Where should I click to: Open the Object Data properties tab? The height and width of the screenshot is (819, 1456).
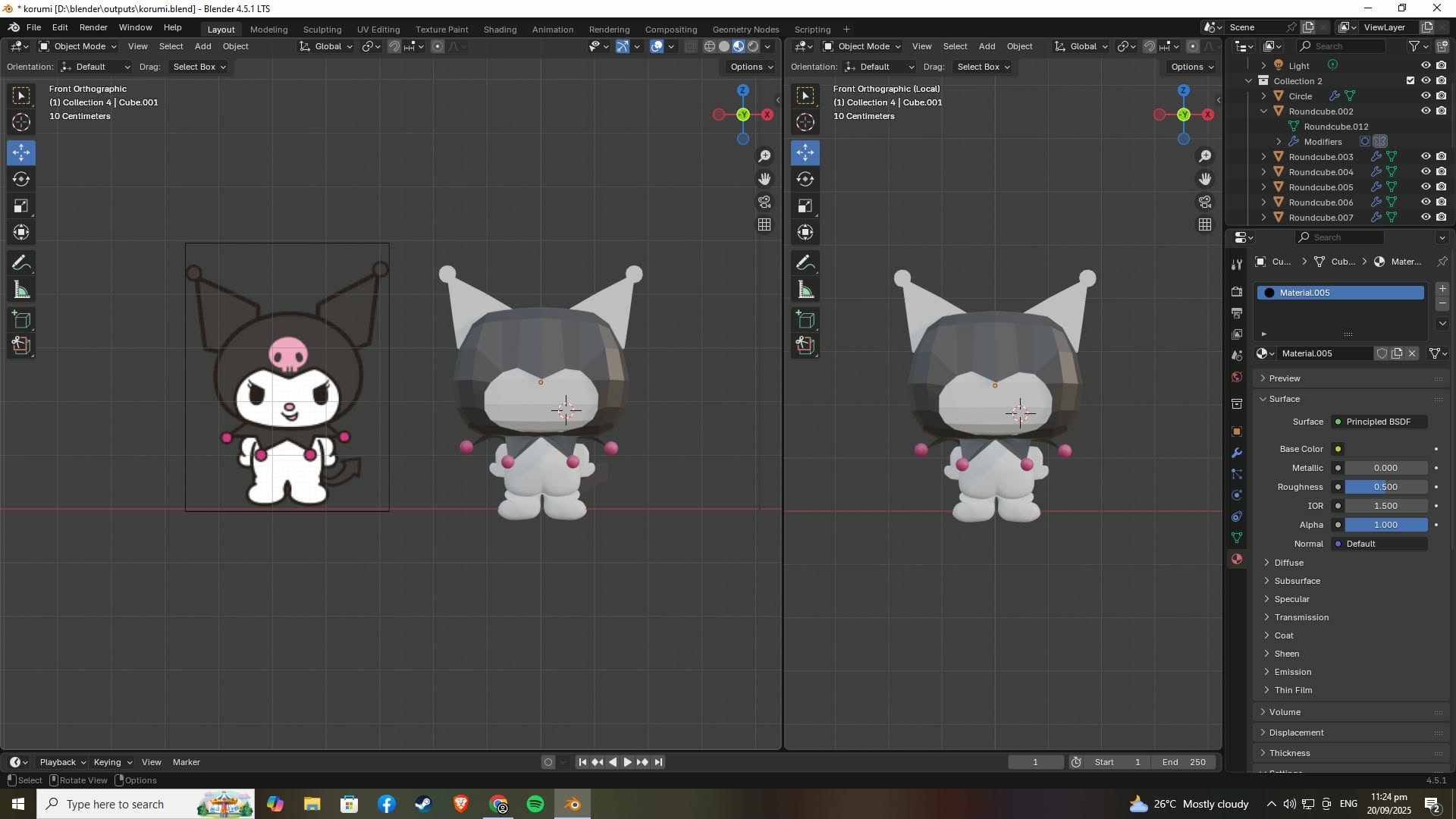[1237, 538]
